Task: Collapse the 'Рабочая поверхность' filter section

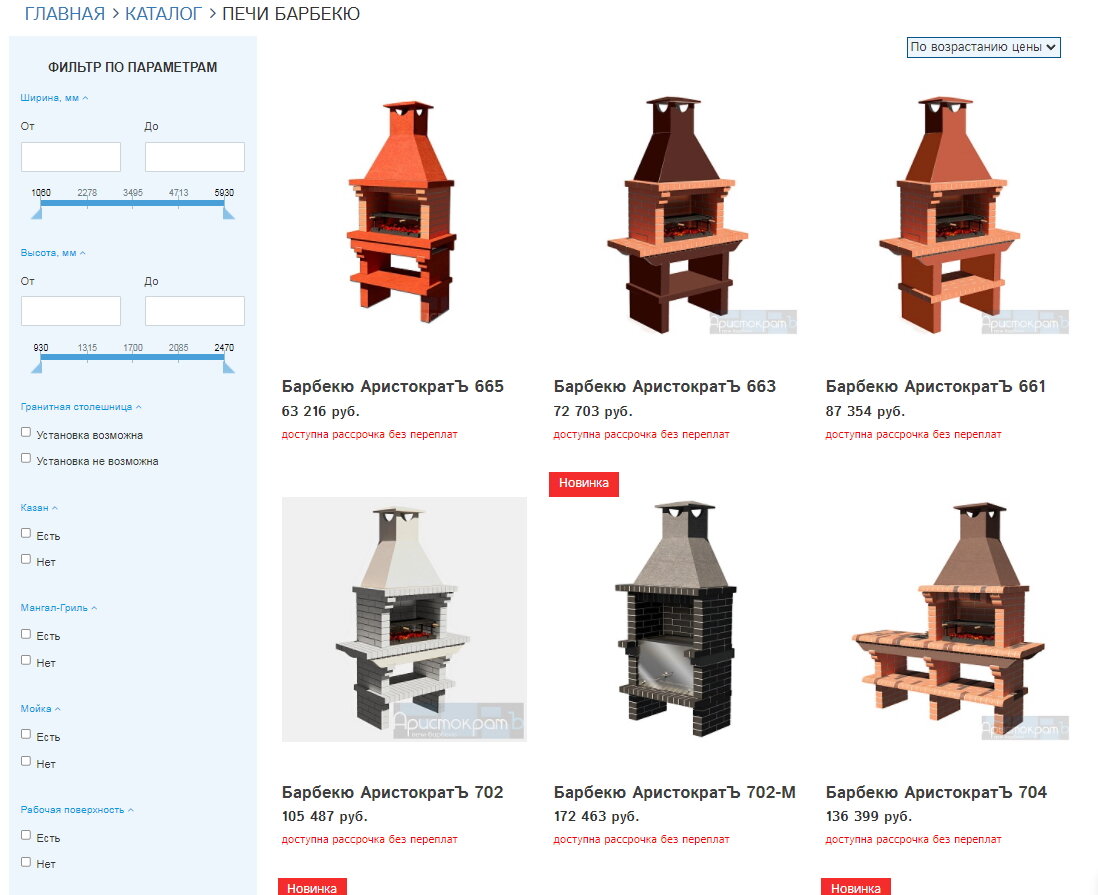Action: pyautogui.click(x=77, y=810)
